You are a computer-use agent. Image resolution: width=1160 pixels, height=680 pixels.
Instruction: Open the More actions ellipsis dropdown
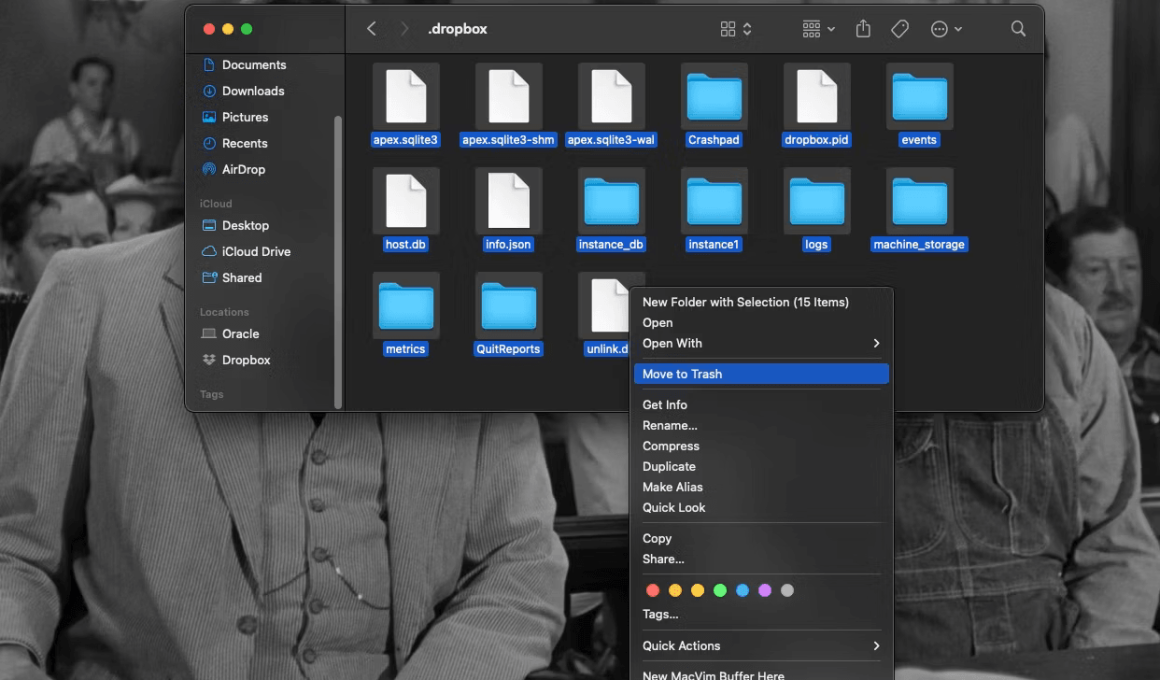[x=947, y=29]
